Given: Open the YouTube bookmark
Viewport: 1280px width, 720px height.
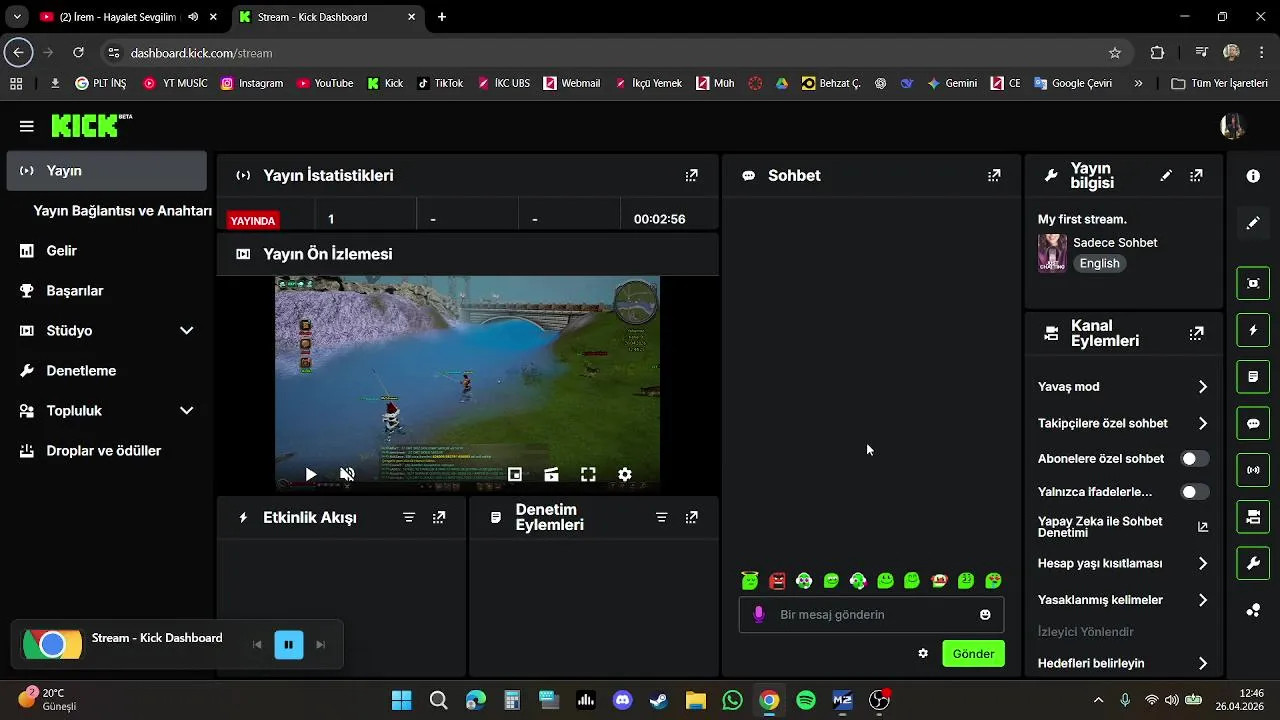Looking at the screenshot, I should tap(325, 84).
